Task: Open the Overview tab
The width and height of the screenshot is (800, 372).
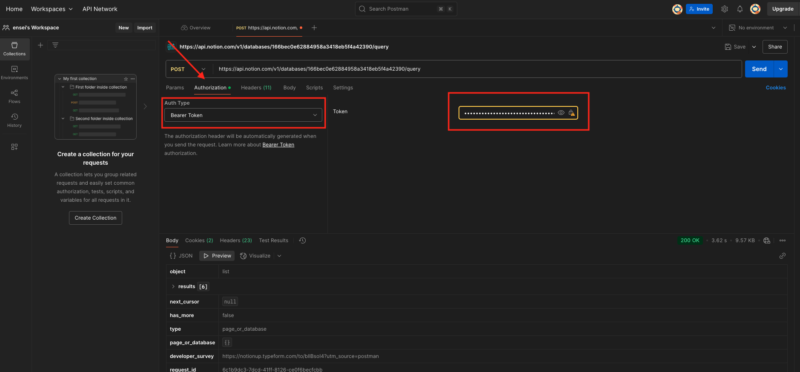Action: pos(195,28)
